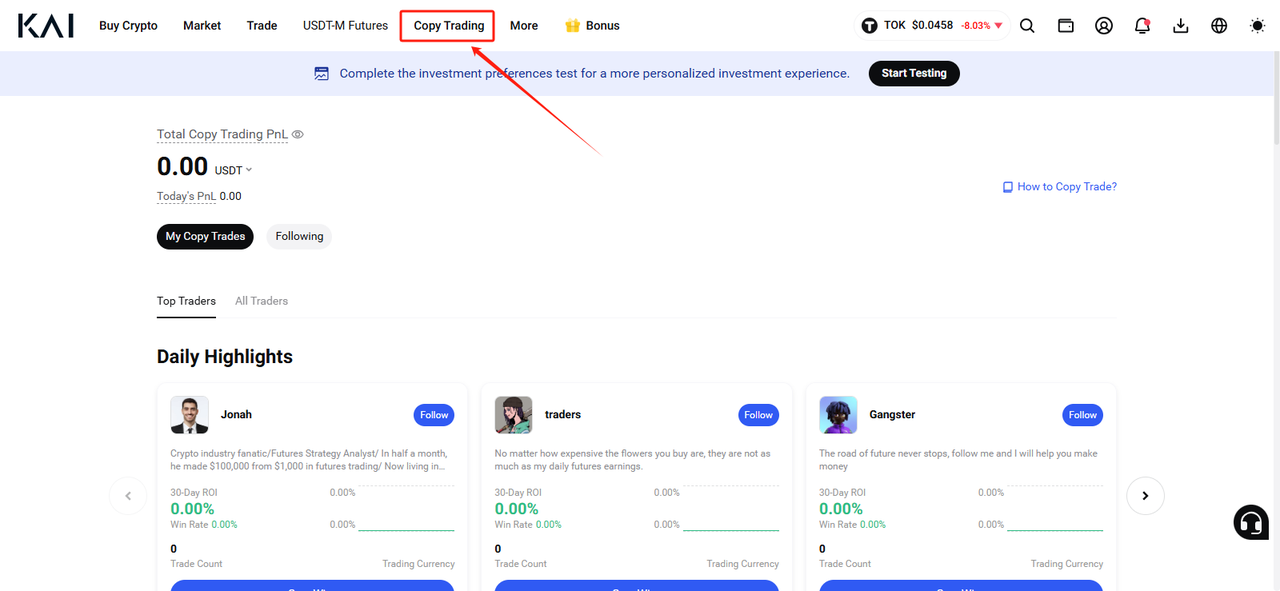Open the Bonus page
Viewport: 1280px width, 591px height.
tap(603, 26)
